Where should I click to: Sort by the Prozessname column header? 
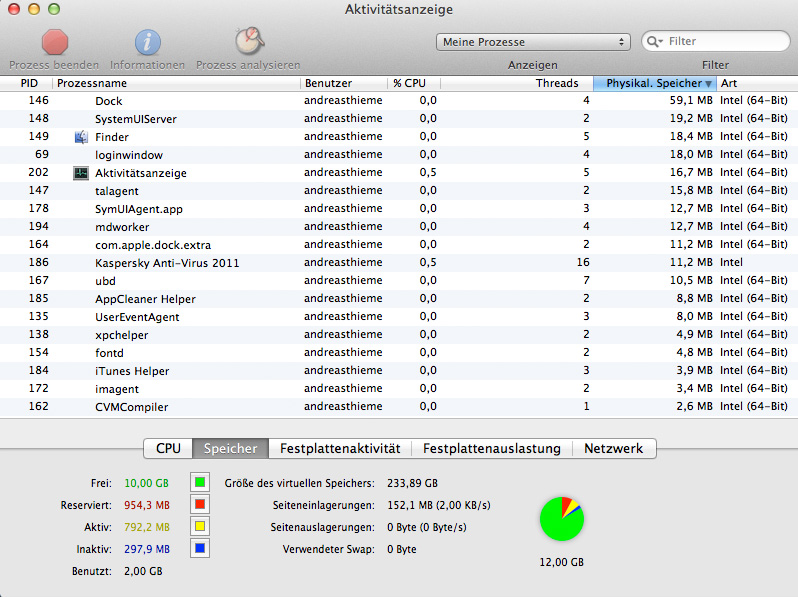click(x=176, y=83)
